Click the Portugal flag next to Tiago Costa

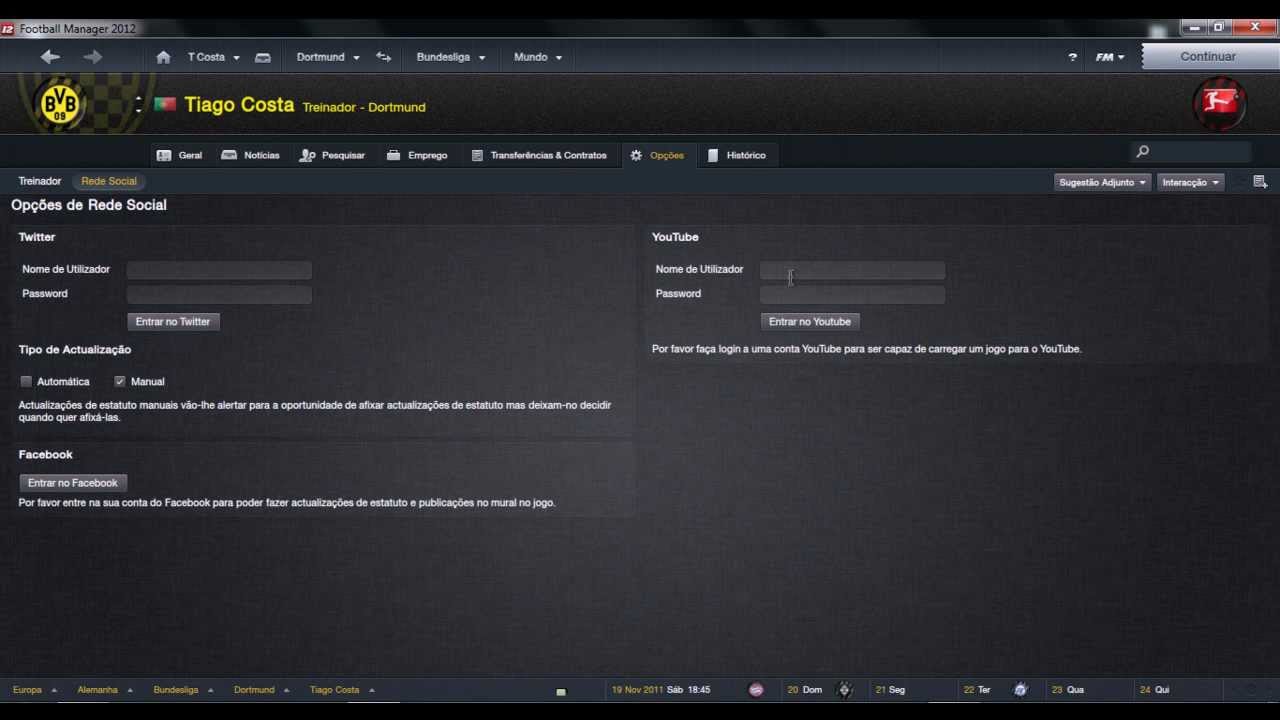tap(165, 104)
